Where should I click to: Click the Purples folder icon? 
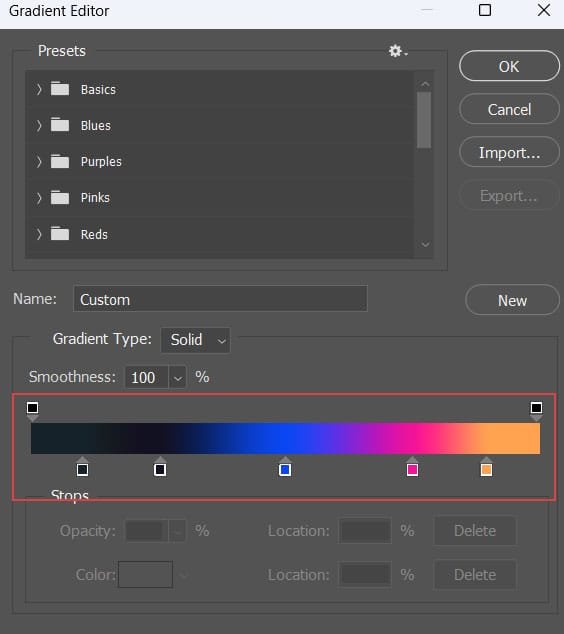coord(60,161)
